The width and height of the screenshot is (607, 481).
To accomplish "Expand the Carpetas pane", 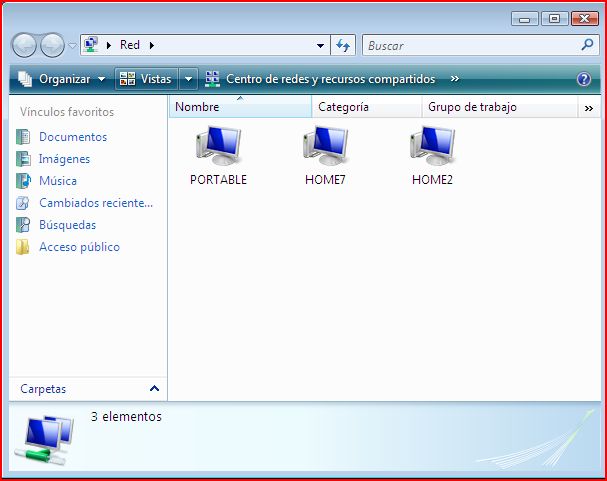I will click(154, 388).
